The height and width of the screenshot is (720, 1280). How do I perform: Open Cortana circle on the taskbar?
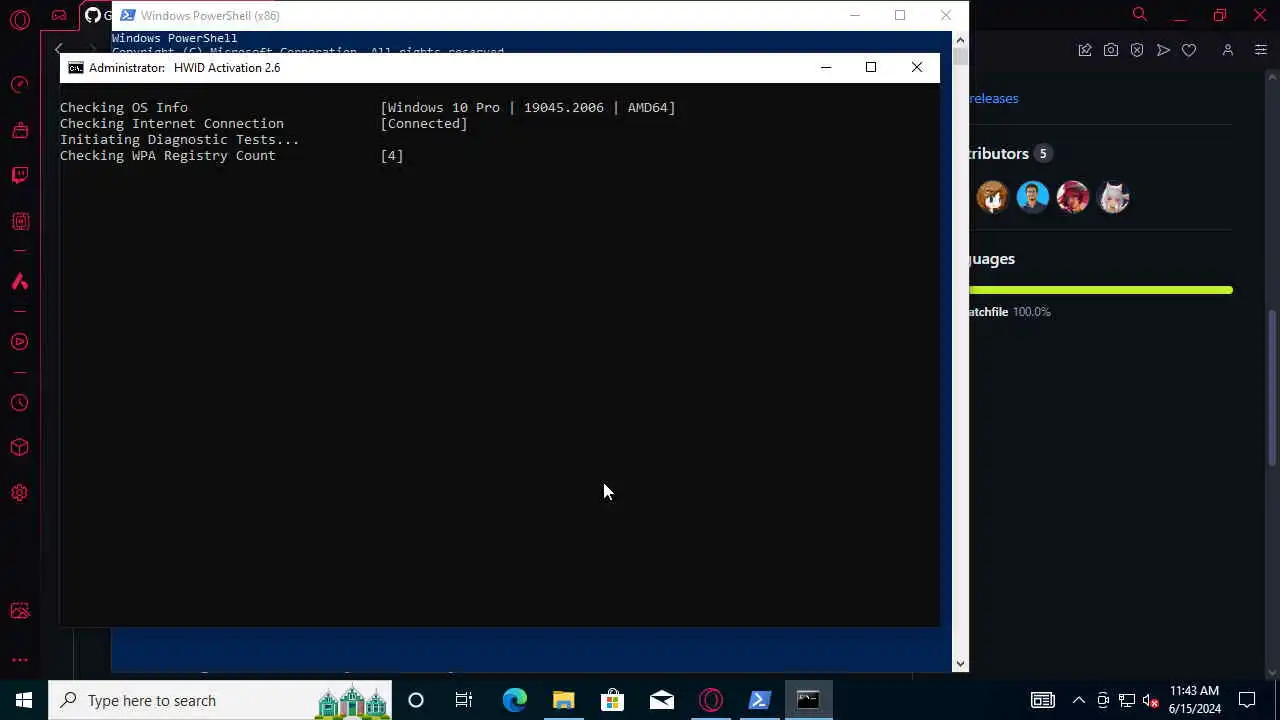click(x=416, y=700)
